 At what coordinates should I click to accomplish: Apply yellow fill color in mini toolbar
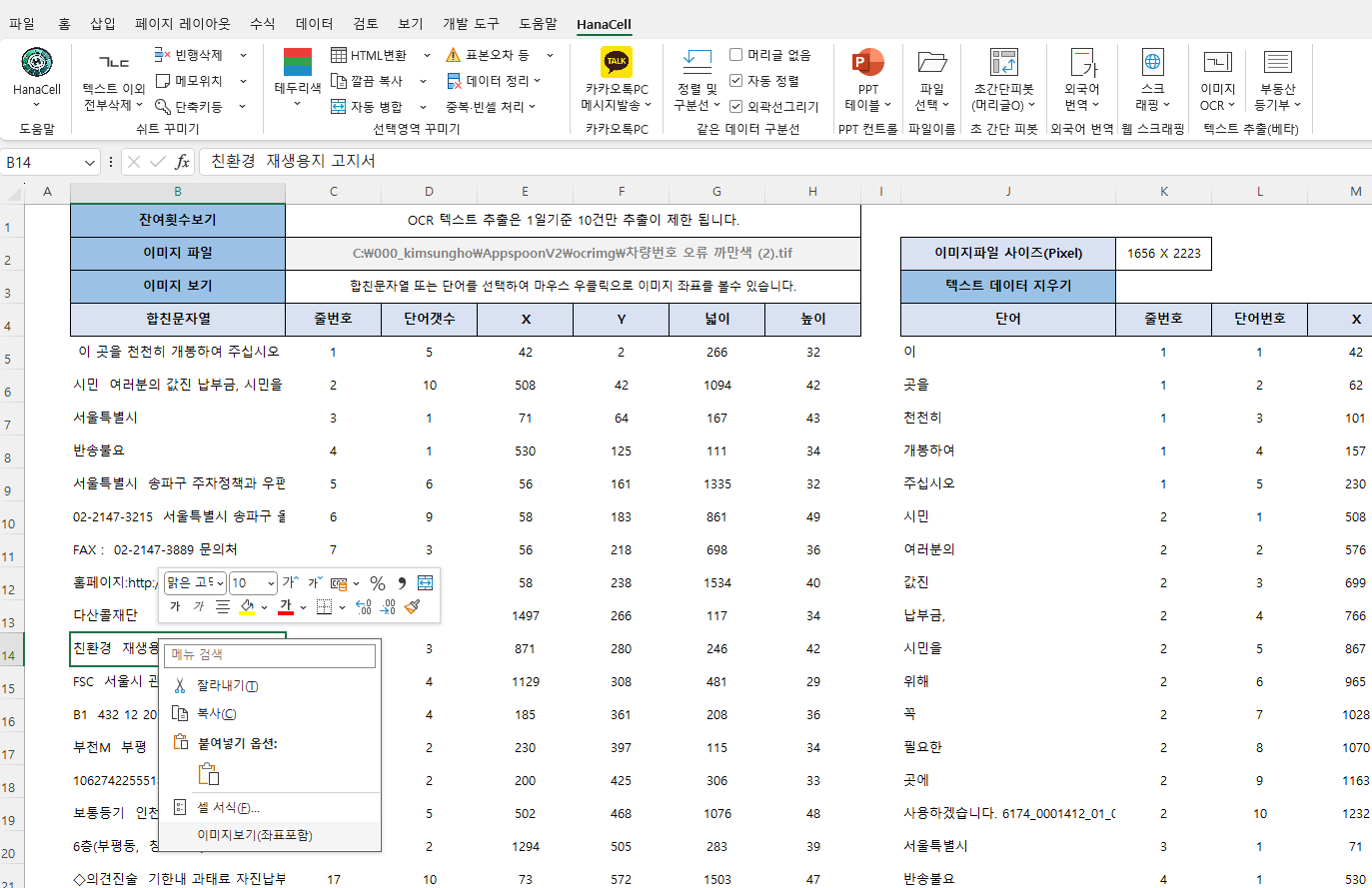click(246, 606)
